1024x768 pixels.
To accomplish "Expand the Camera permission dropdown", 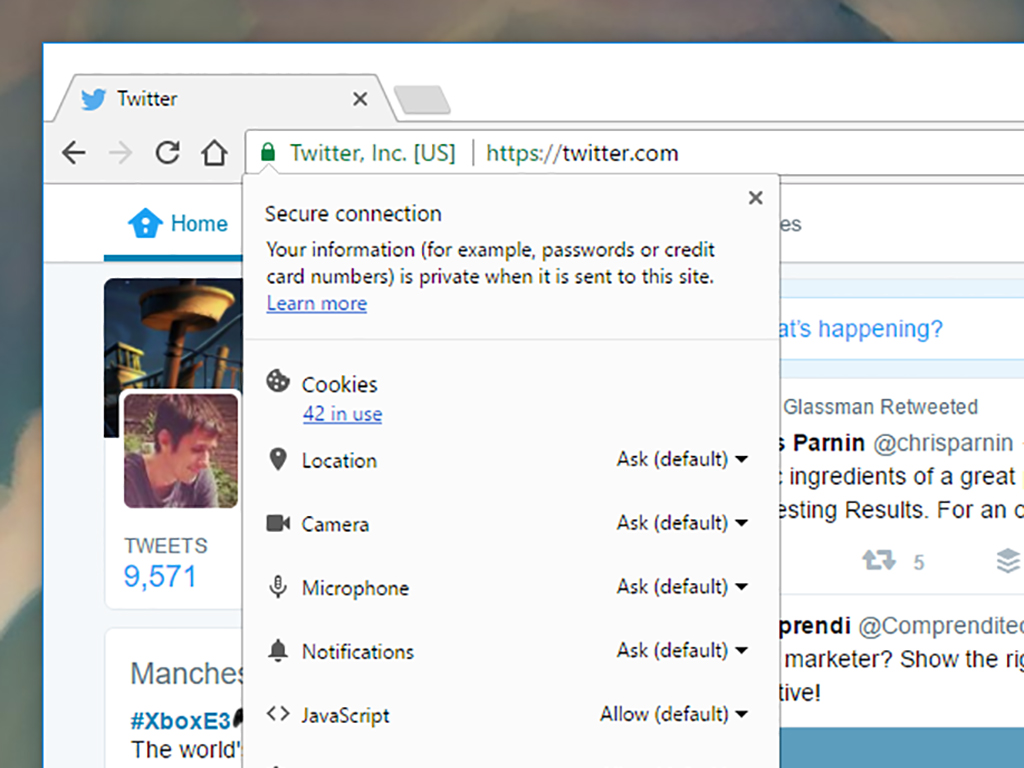I will (x=682, y=523).
